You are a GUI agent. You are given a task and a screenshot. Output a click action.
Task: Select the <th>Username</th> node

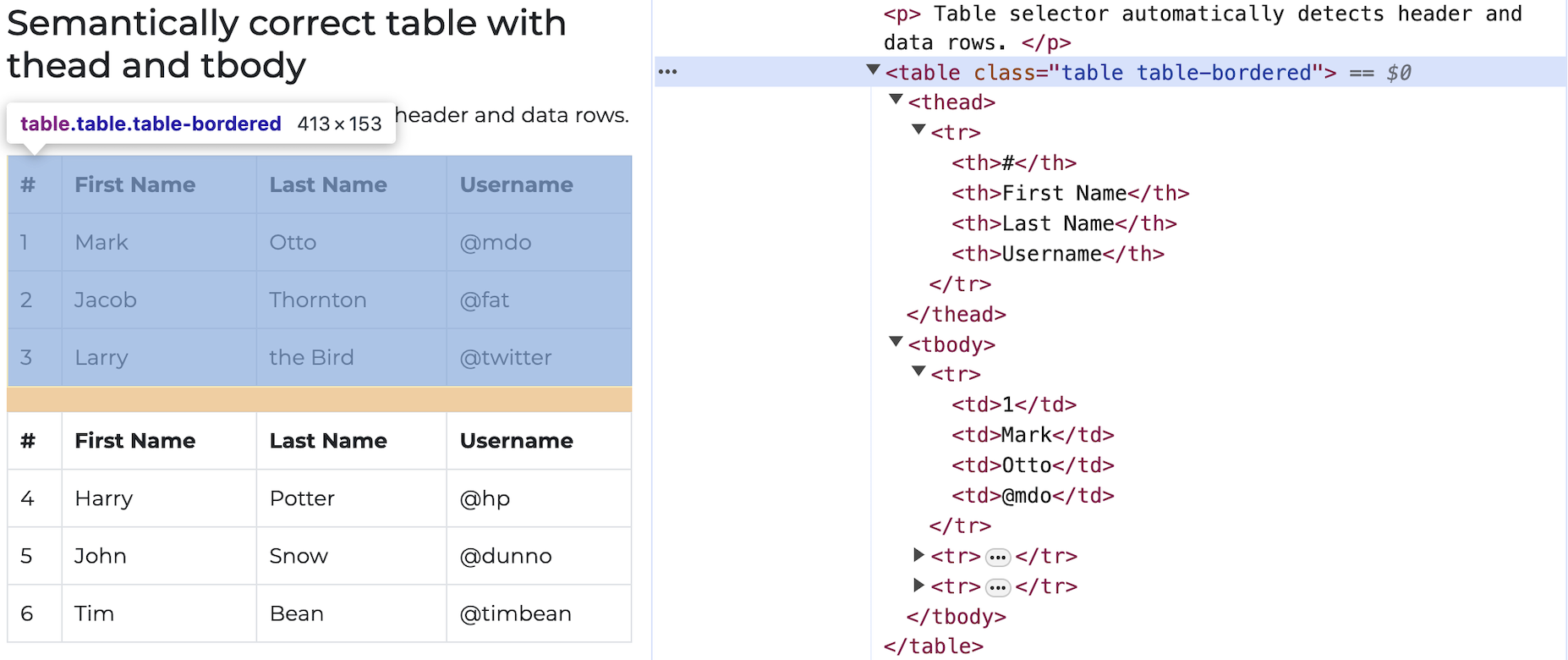[1057, 254]
